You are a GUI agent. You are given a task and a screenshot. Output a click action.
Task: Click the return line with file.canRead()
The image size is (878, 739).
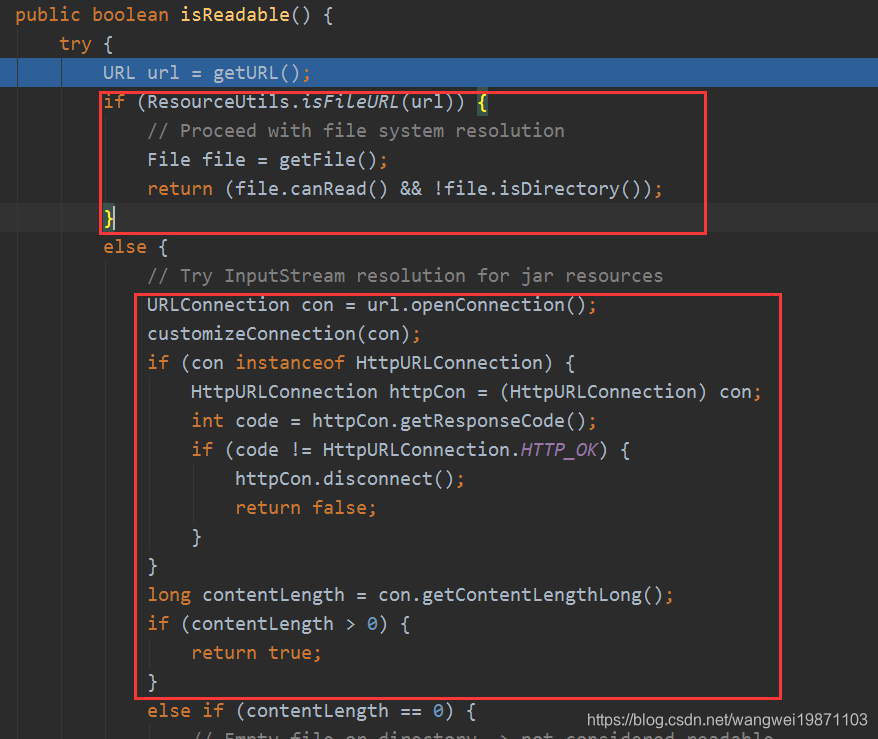[x=404, y=189]
